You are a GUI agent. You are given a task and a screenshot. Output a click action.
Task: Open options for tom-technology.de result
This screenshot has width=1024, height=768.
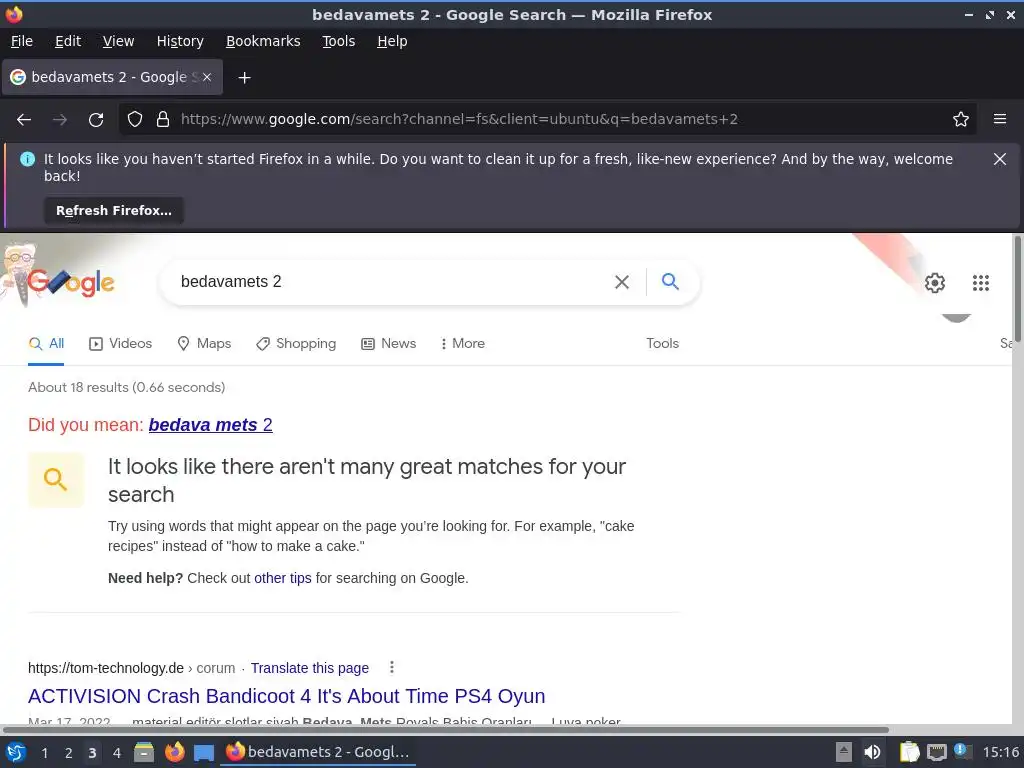(x=391, y=667)
